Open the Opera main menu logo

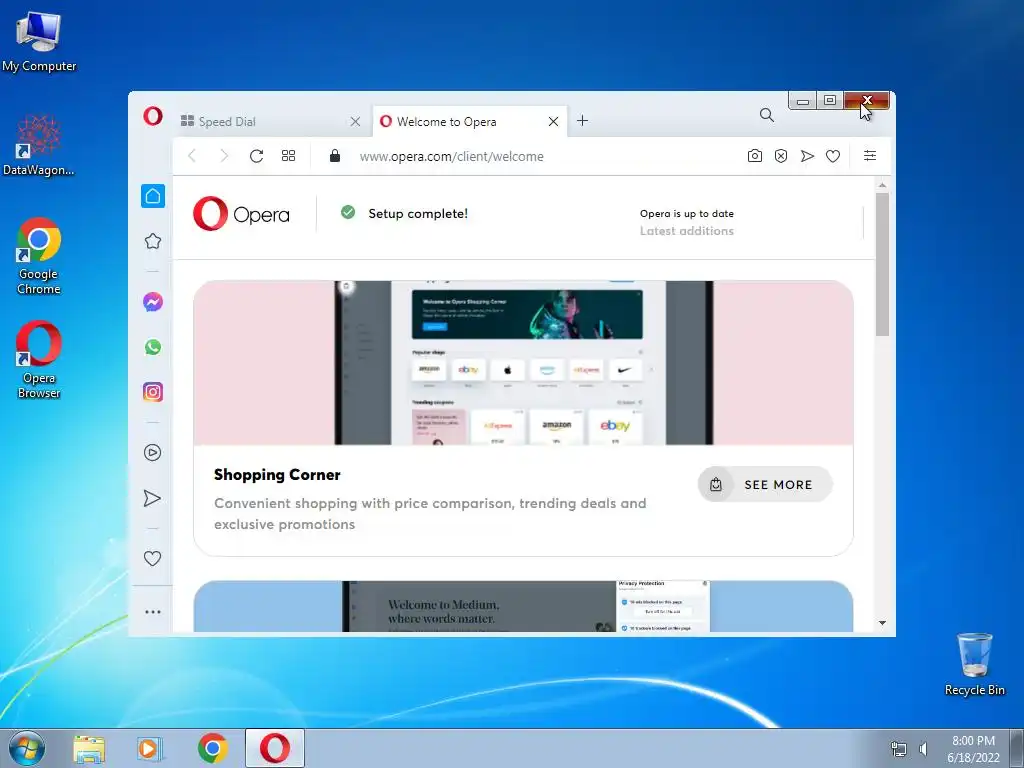(153, 116)
